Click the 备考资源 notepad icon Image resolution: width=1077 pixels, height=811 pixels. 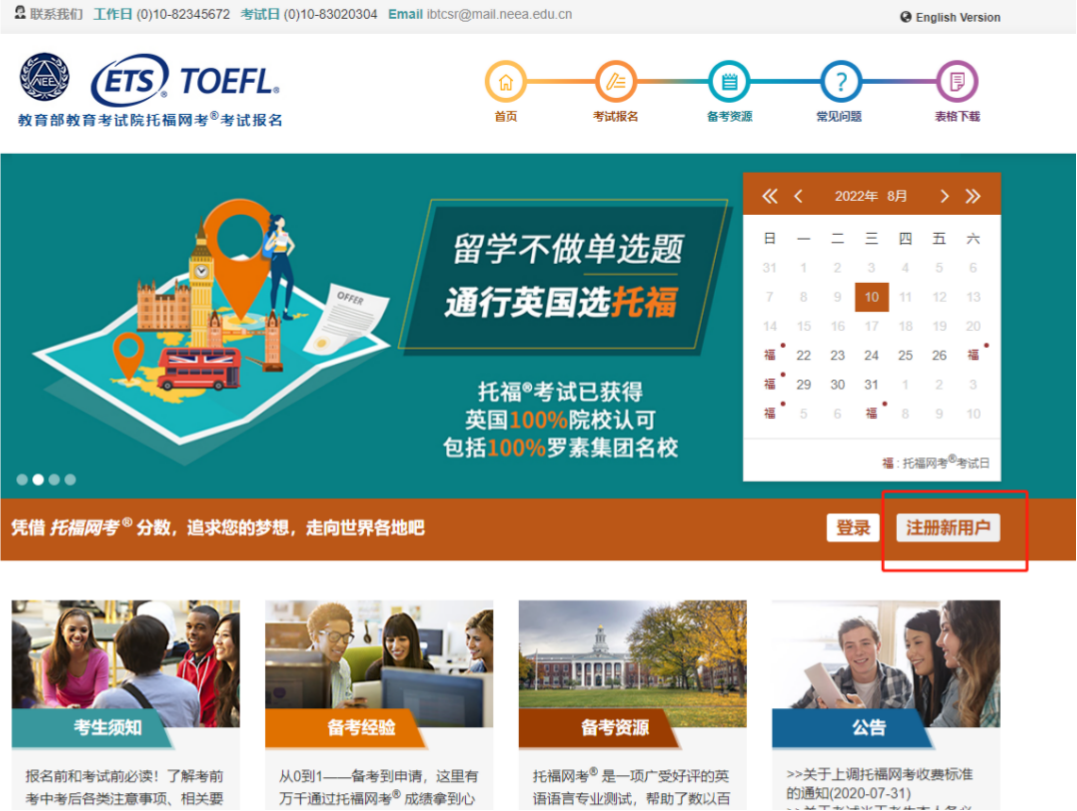click(729, 81)
